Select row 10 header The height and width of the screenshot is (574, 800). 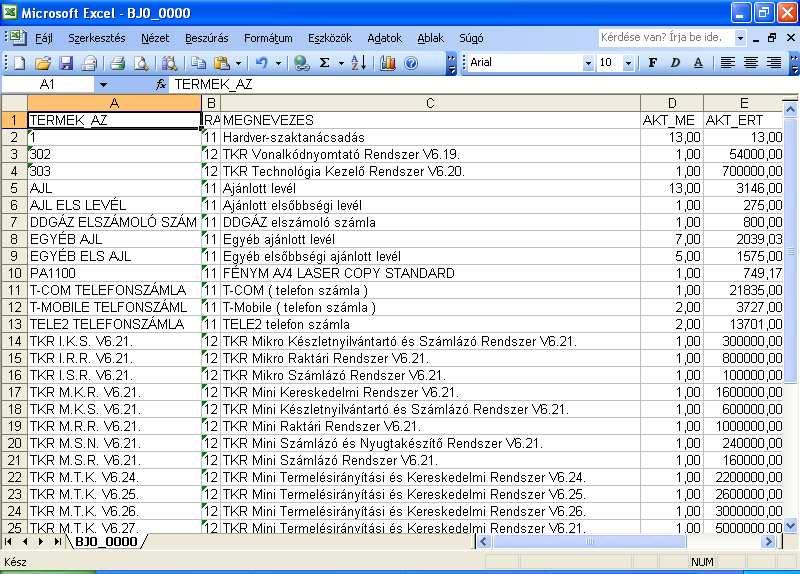(x=14, y=273)
